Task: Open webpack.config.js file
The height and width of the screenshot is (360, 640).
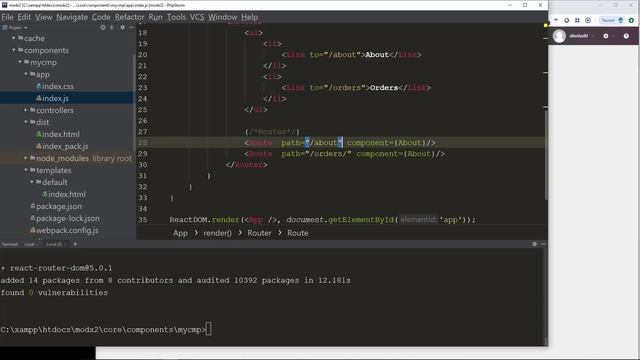Action: click(x=64, y=230)
